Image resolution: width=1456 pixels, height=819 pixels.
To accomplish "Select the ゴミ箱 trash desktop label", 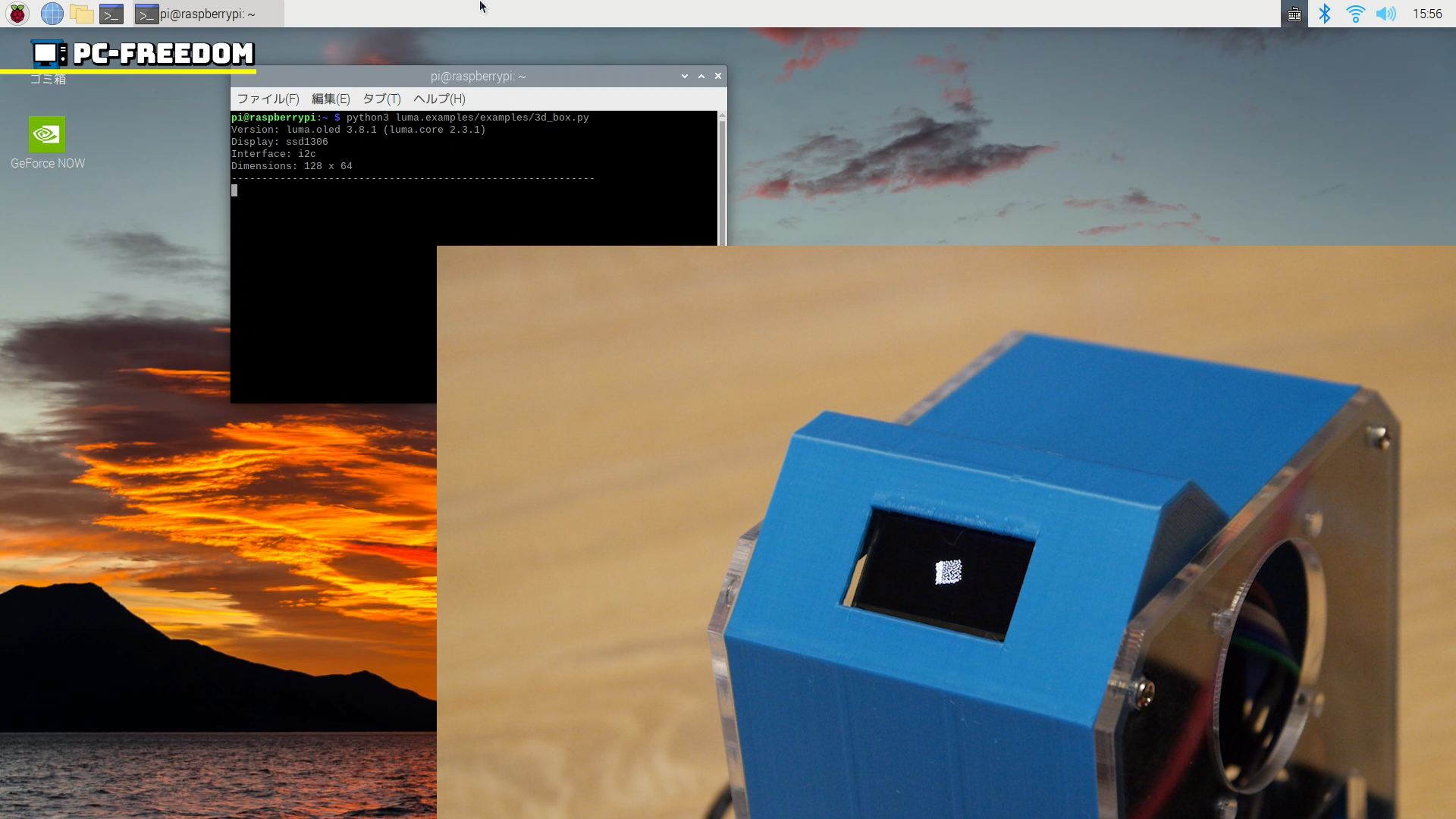I will pyautogui.click(x=48, y=80).
